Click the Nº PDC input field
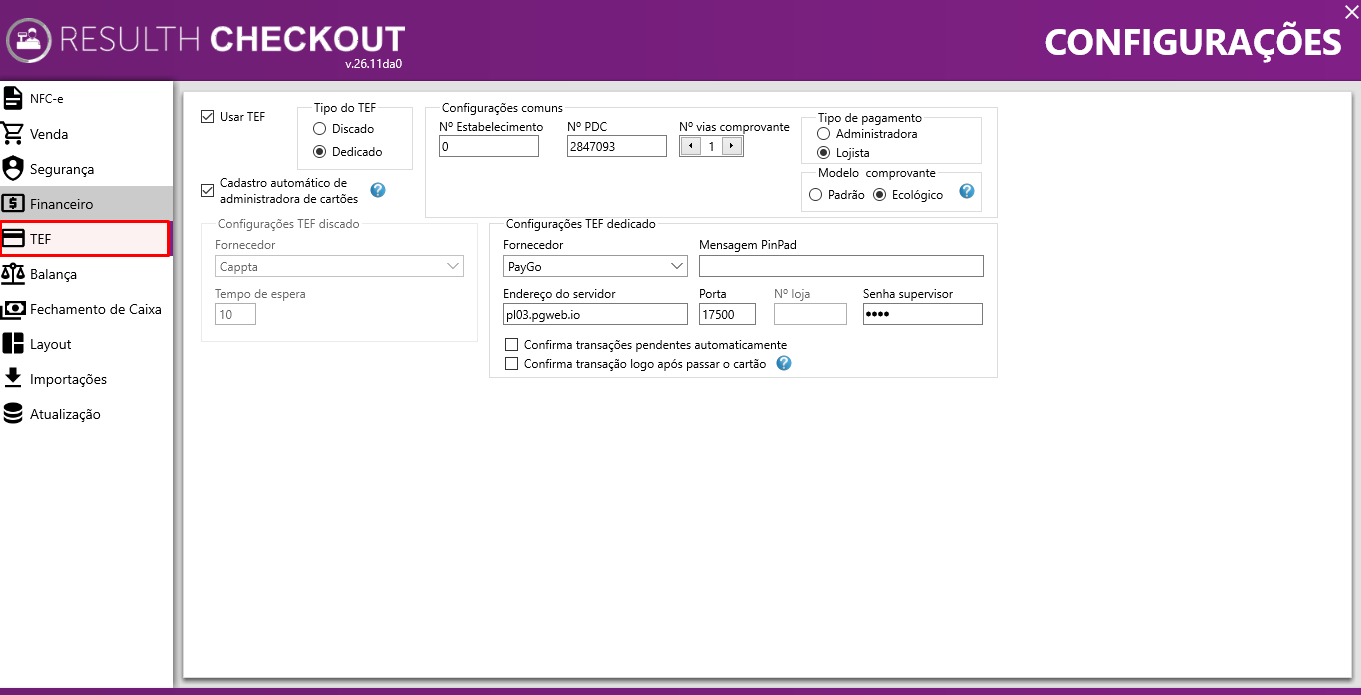 (617, 146)
